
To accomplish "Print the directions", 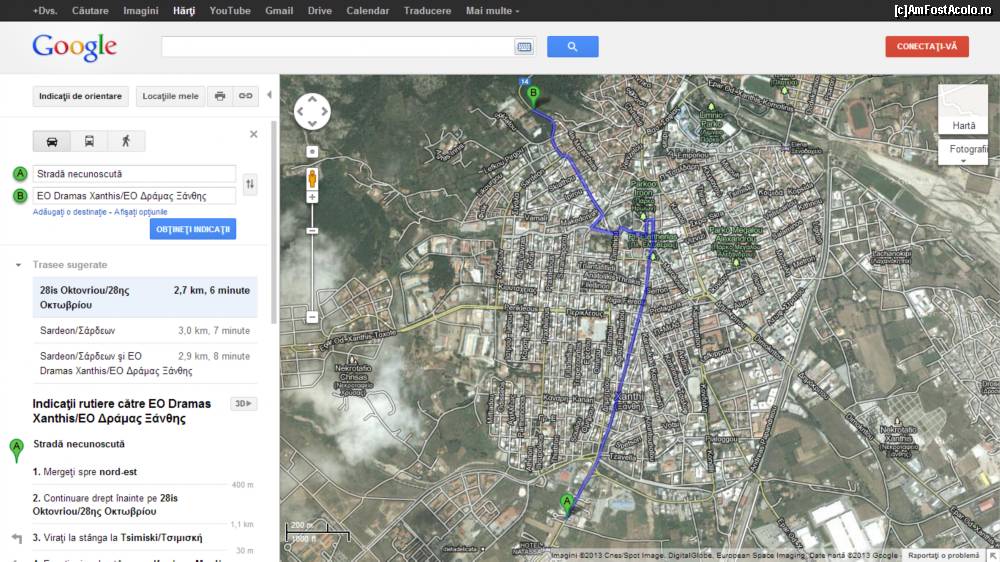I will tap(219, 96).
